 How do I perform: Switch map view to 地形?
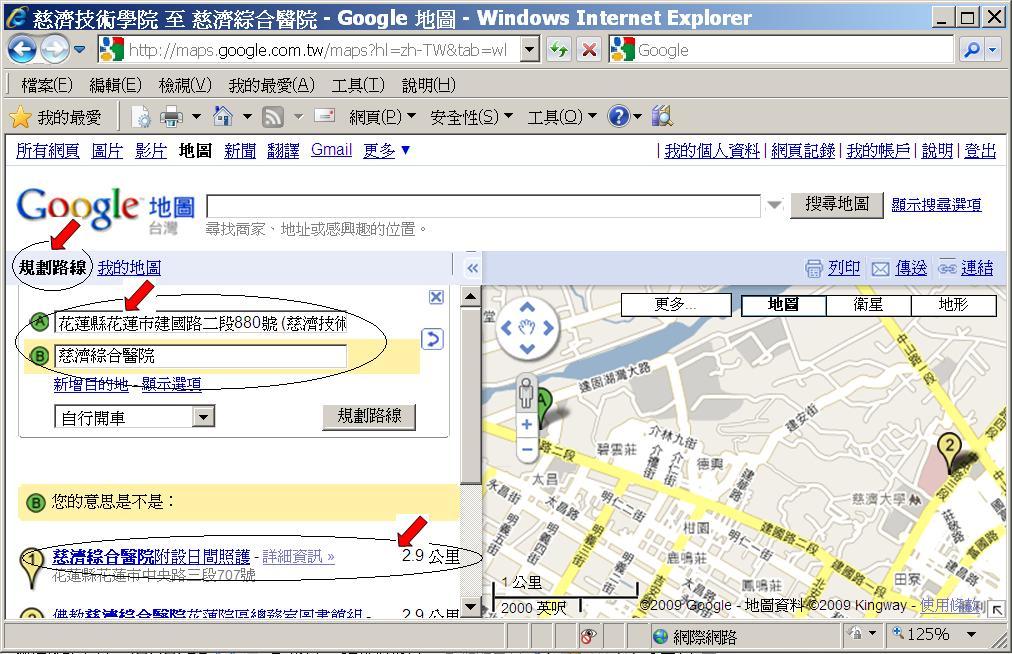pos(953,305)
